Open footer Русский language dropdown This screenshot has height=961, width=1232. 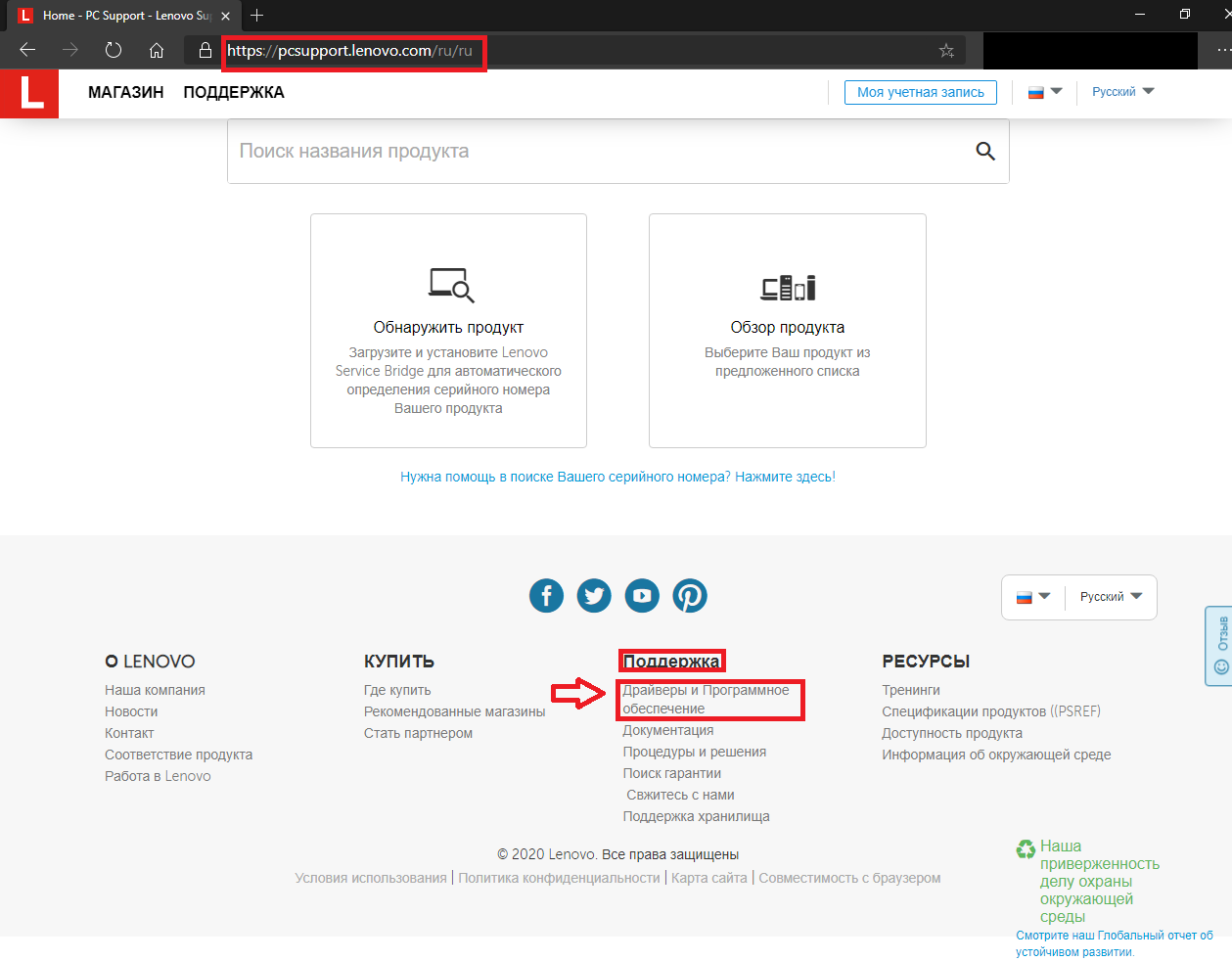[x=1112, y=597]
